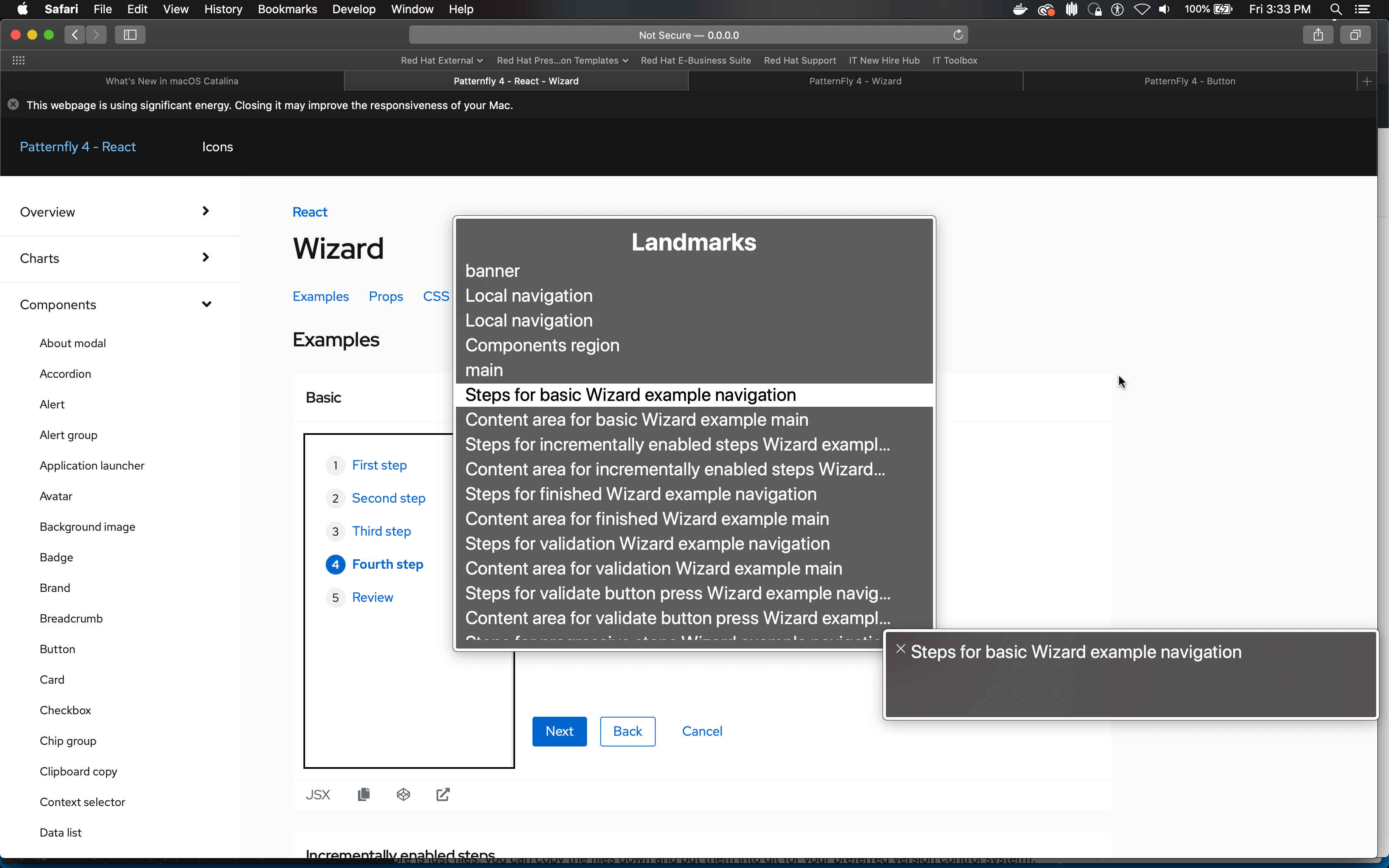
Task: Open the example in a new window icon
Action: pos(443,794)
